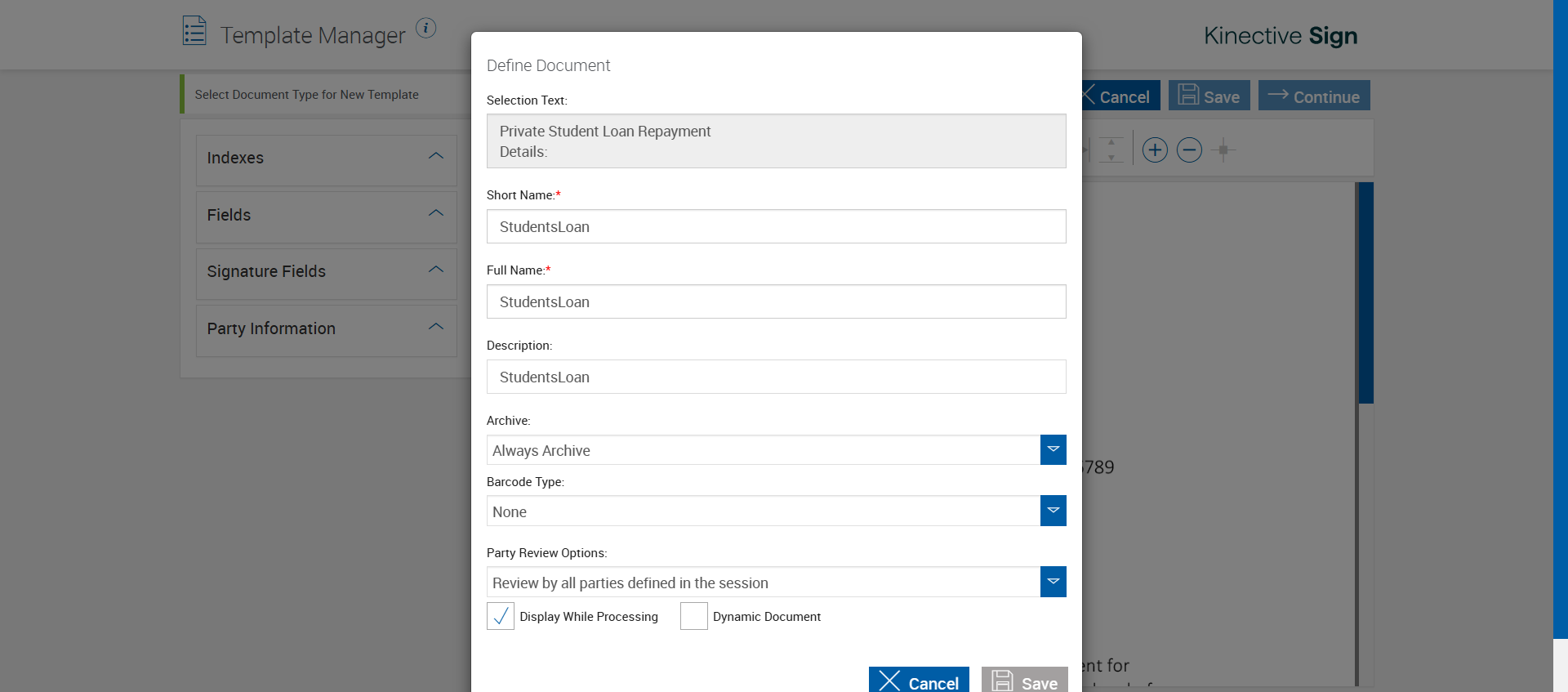Viewport: 1568px width, 692px height.
Task: Save the Define Document dialog
Action: click(1024, 681)
